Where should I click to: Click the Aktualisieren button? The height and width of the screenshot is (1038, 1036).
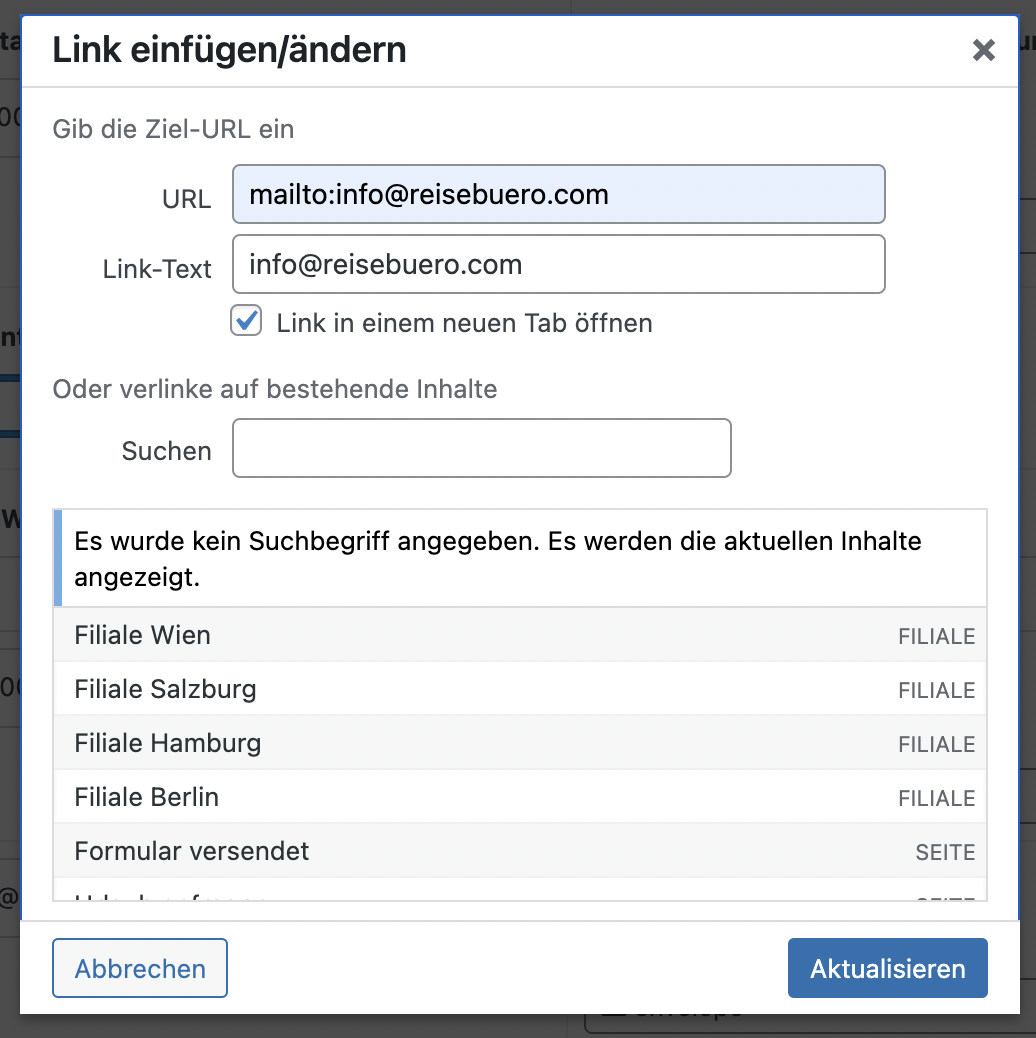887,968
